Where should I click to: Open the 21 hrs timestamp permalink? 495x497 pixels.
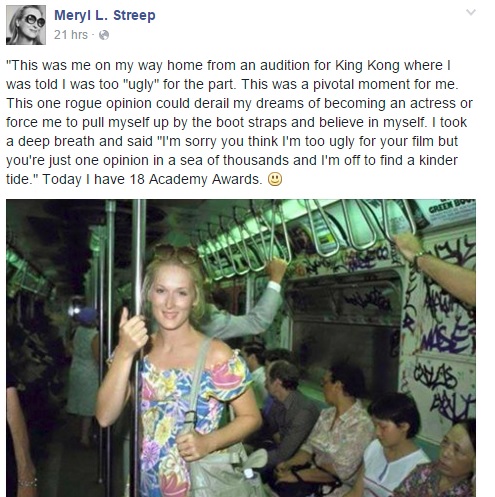click(x=71, y=35)
